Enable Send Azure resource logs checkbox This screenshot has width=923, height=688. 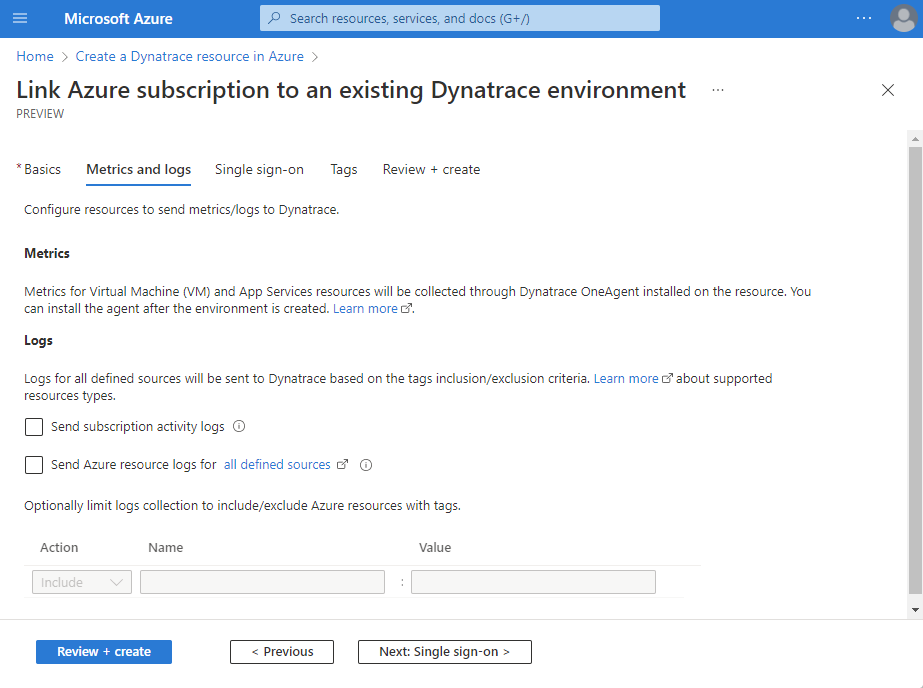pos(34,465)
